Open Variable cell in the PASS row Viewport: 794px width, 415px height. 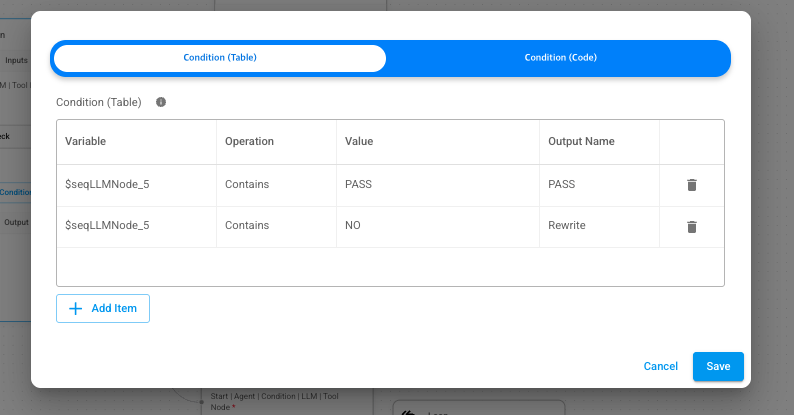tap(136, 185)
